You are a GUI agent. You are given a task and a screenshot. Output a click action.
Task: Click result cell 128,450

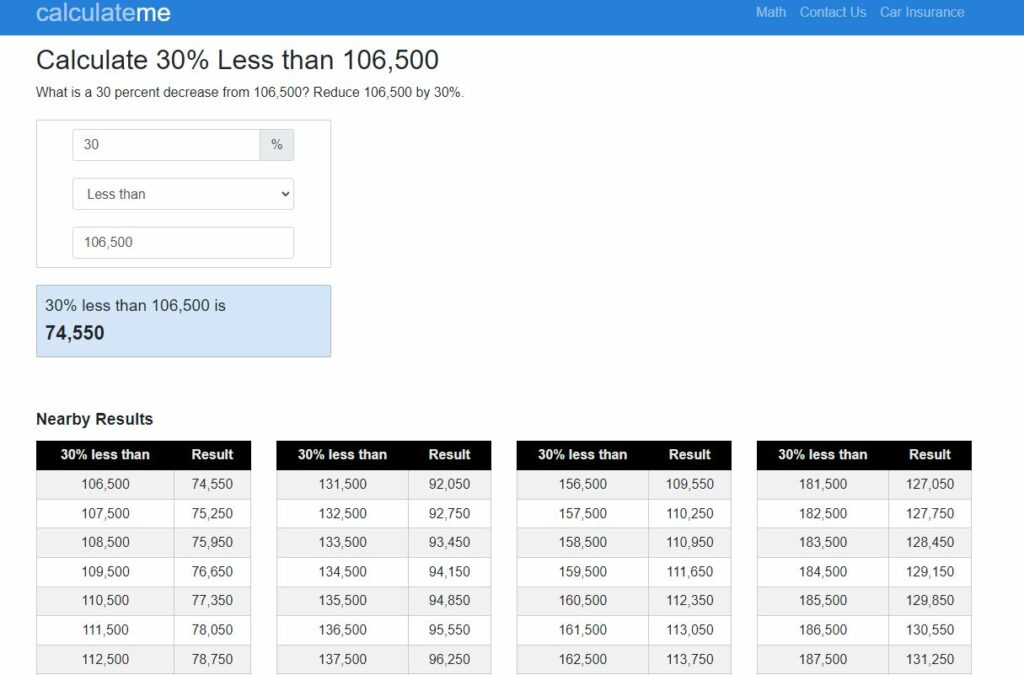click(x=930, y=542)
